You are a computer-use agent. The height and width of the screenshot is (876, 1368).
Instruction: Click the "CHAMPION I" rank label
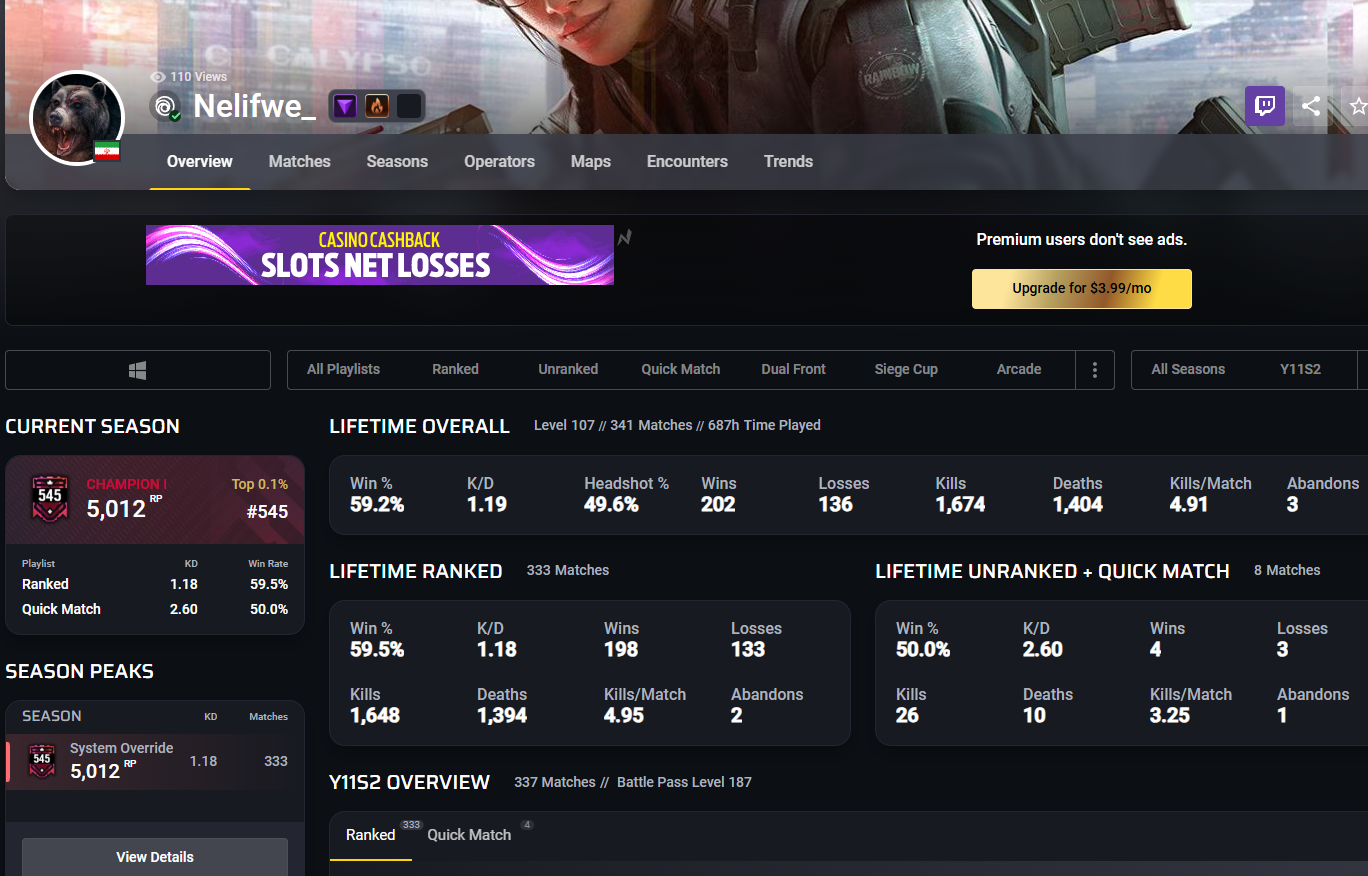[x=127, y=484]
